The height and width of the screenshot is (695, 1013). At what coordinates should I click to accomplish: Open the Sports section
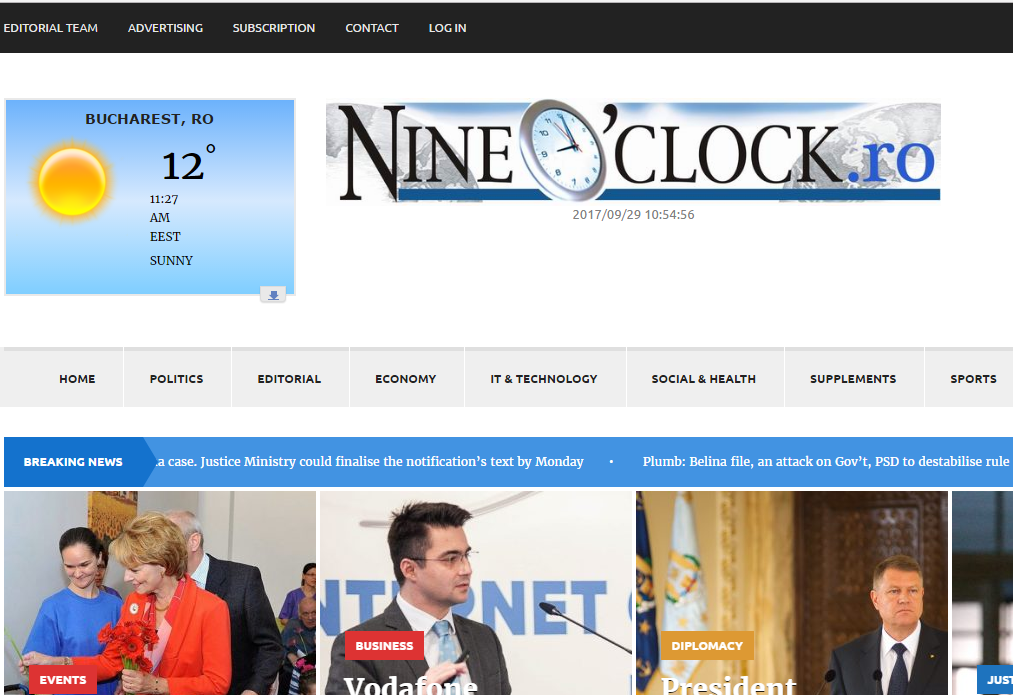pyautogui.click(x=973, y=379)
